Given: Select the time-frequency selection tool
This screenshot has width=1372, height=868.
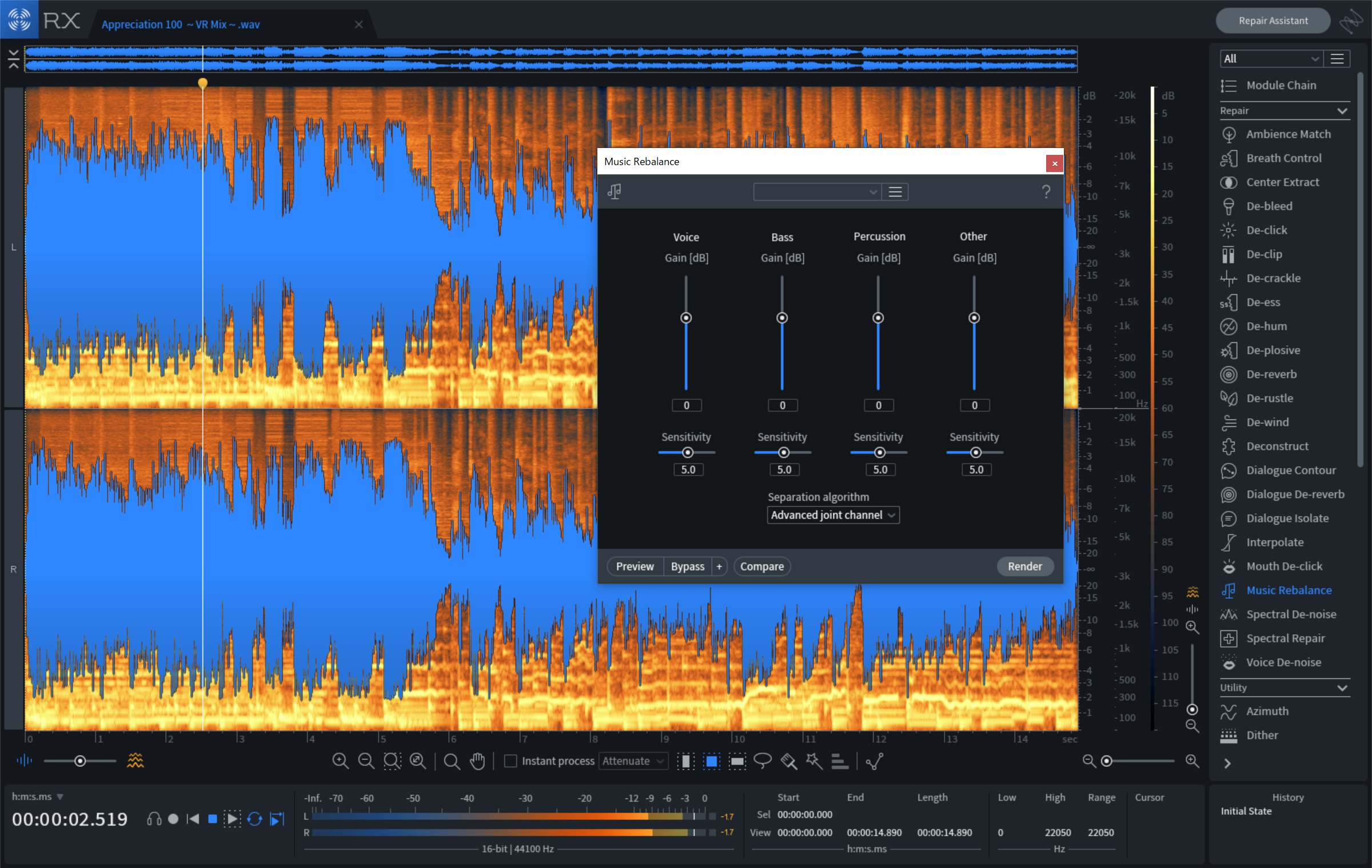Looking at the screenshot, I should pos(712,761).
